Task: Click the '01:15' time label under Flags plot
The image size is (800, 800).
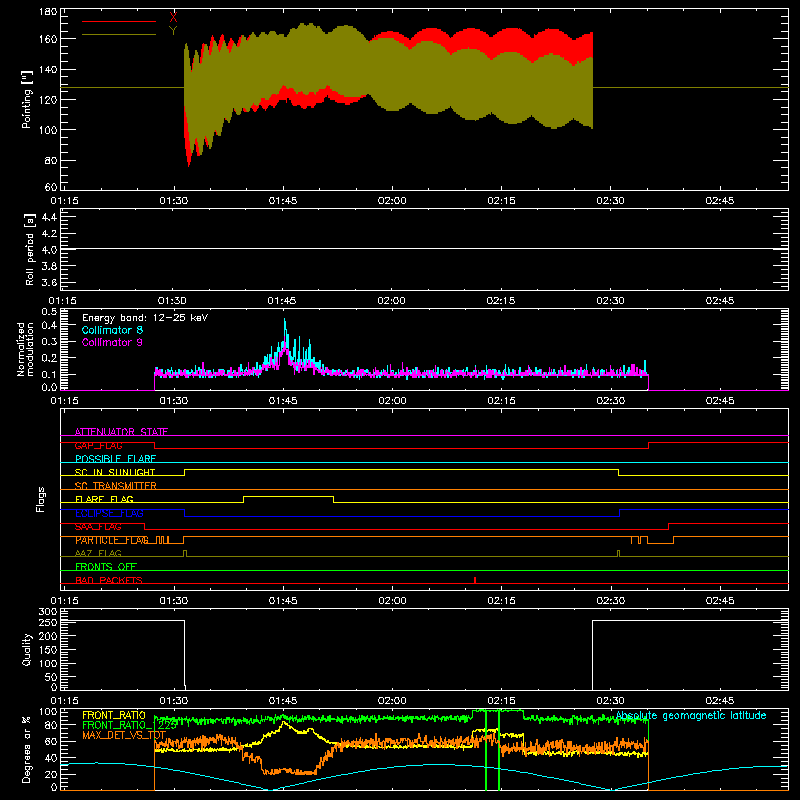Action: 64,601
